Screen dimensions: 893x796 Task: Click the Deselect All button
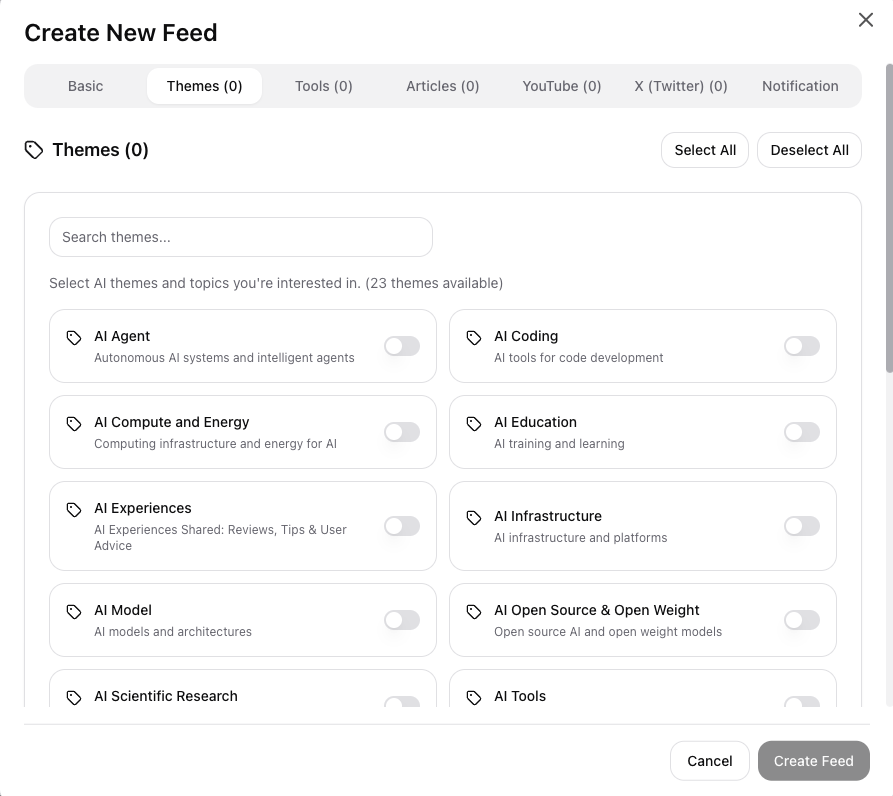coord(809,150)
